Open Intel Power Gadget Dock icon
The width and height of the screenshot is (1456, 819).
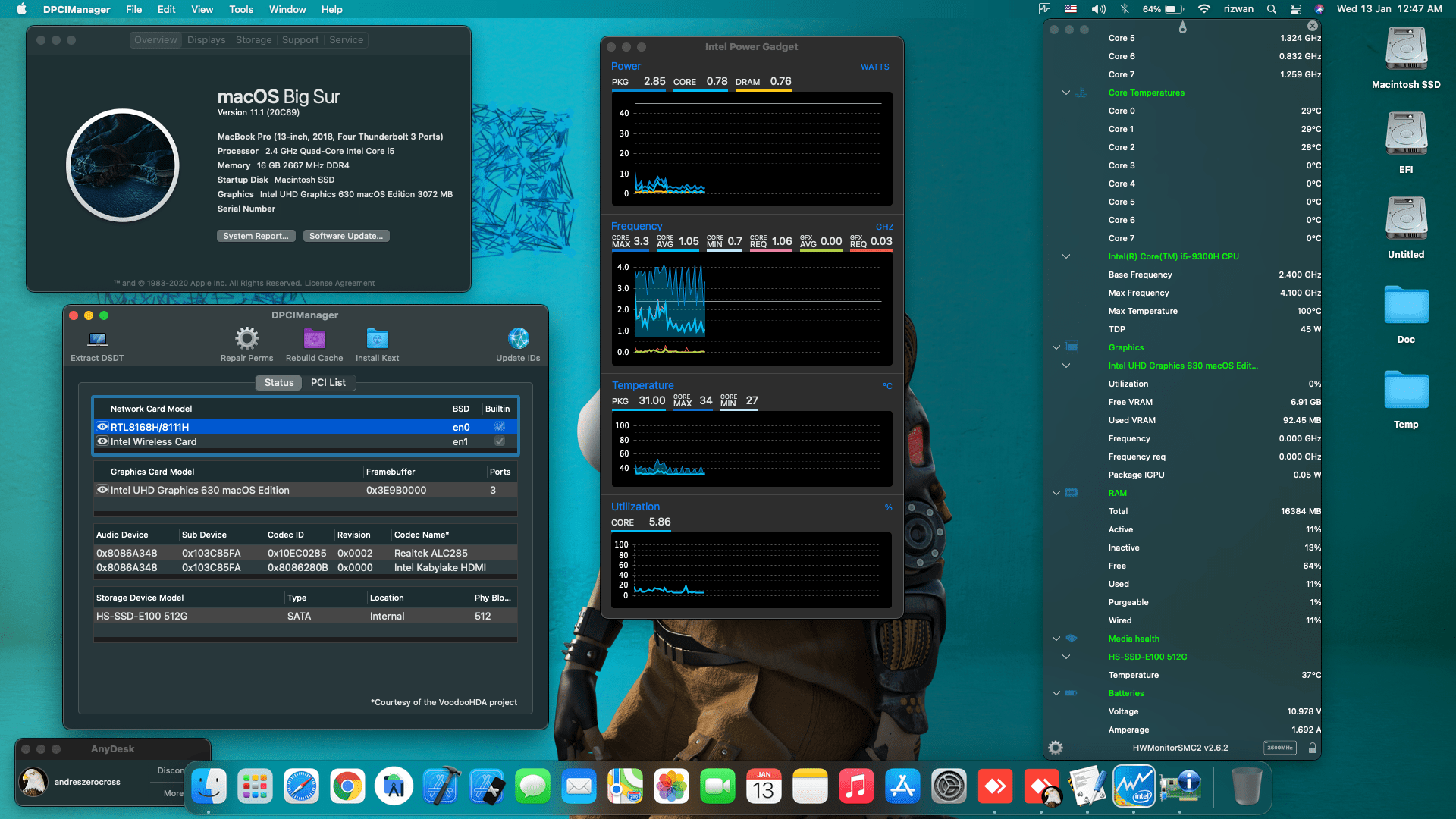click(1134, 787)
